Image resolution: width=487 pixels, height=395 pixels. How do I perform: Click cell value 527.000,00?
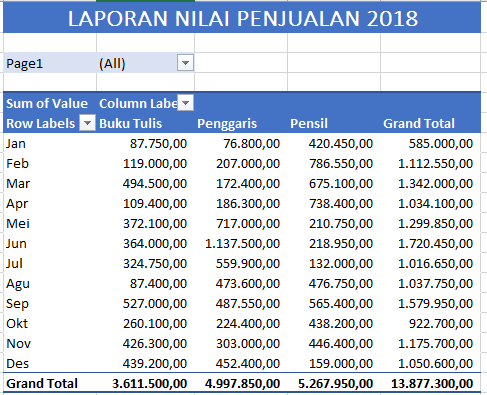click(155, 304)
